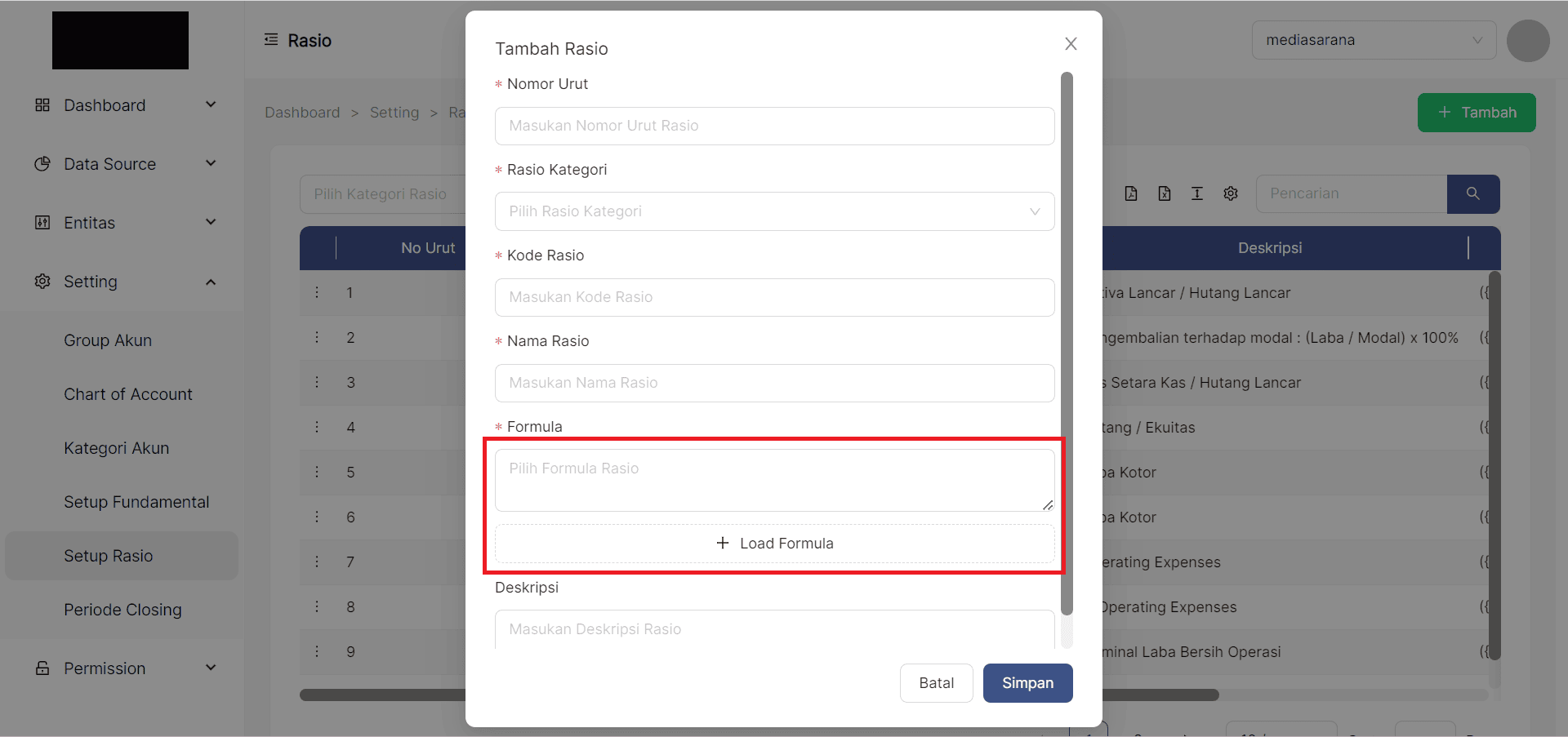Screen dimensions: 1568x737
Task: Close the Tambah Rasio dialog
Action: click(x=1071, y=44)
